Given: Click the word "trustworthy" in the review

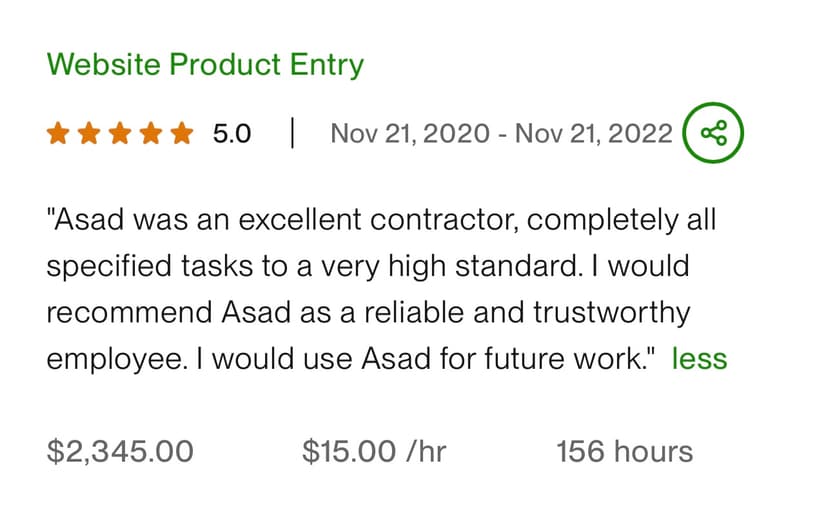Looking at the screenshot, I should pos(611,312).
